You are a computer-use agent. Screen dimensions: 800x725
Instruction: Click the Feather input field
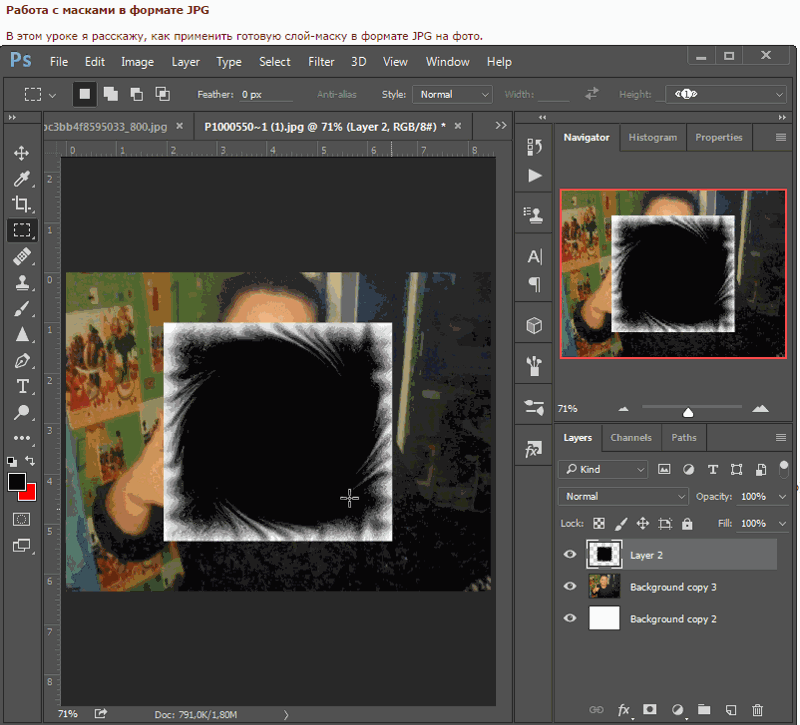click(x=266, y=94)
